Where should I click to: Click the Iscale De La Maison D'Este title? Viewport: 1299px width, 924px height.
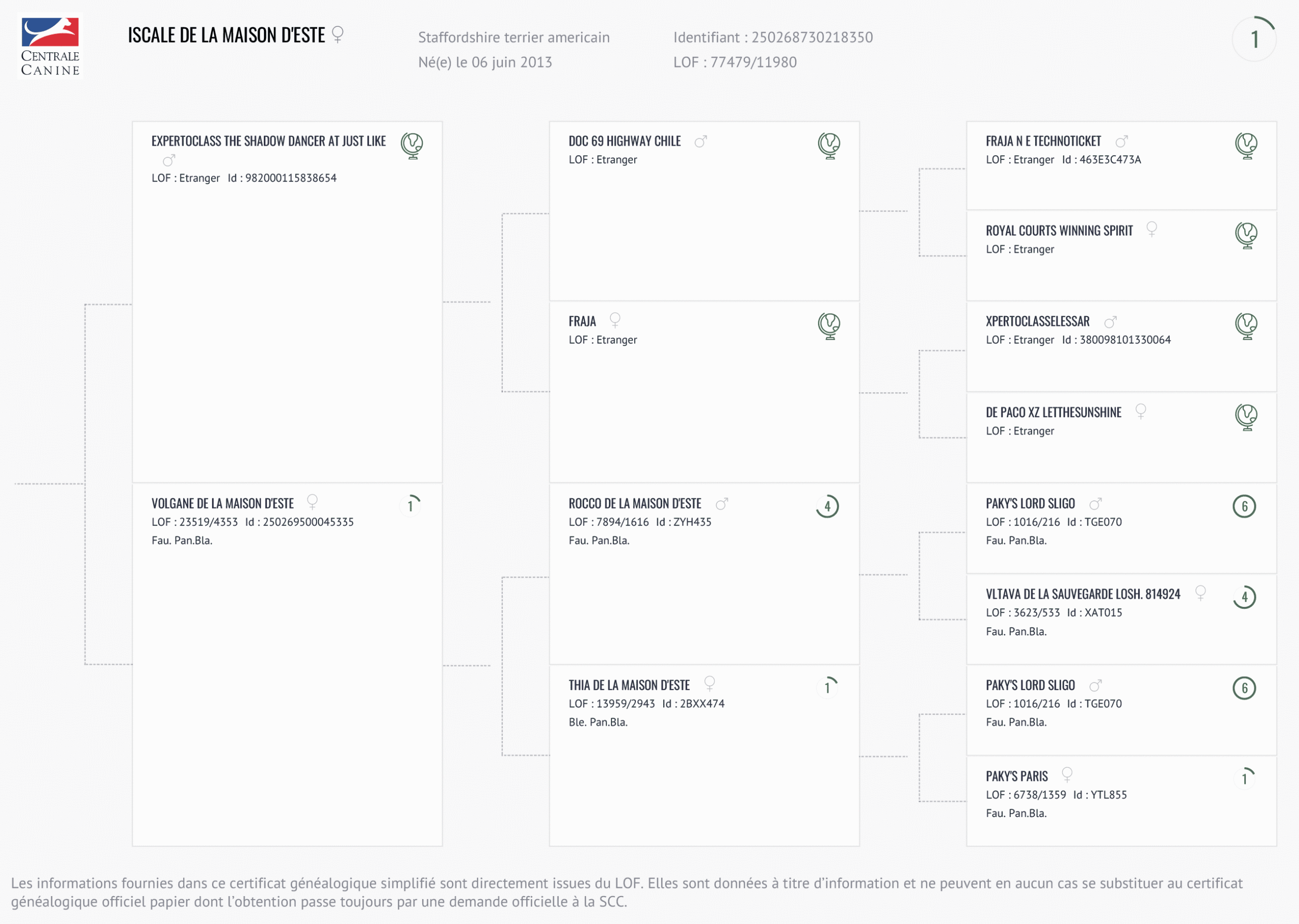(226, 36)
